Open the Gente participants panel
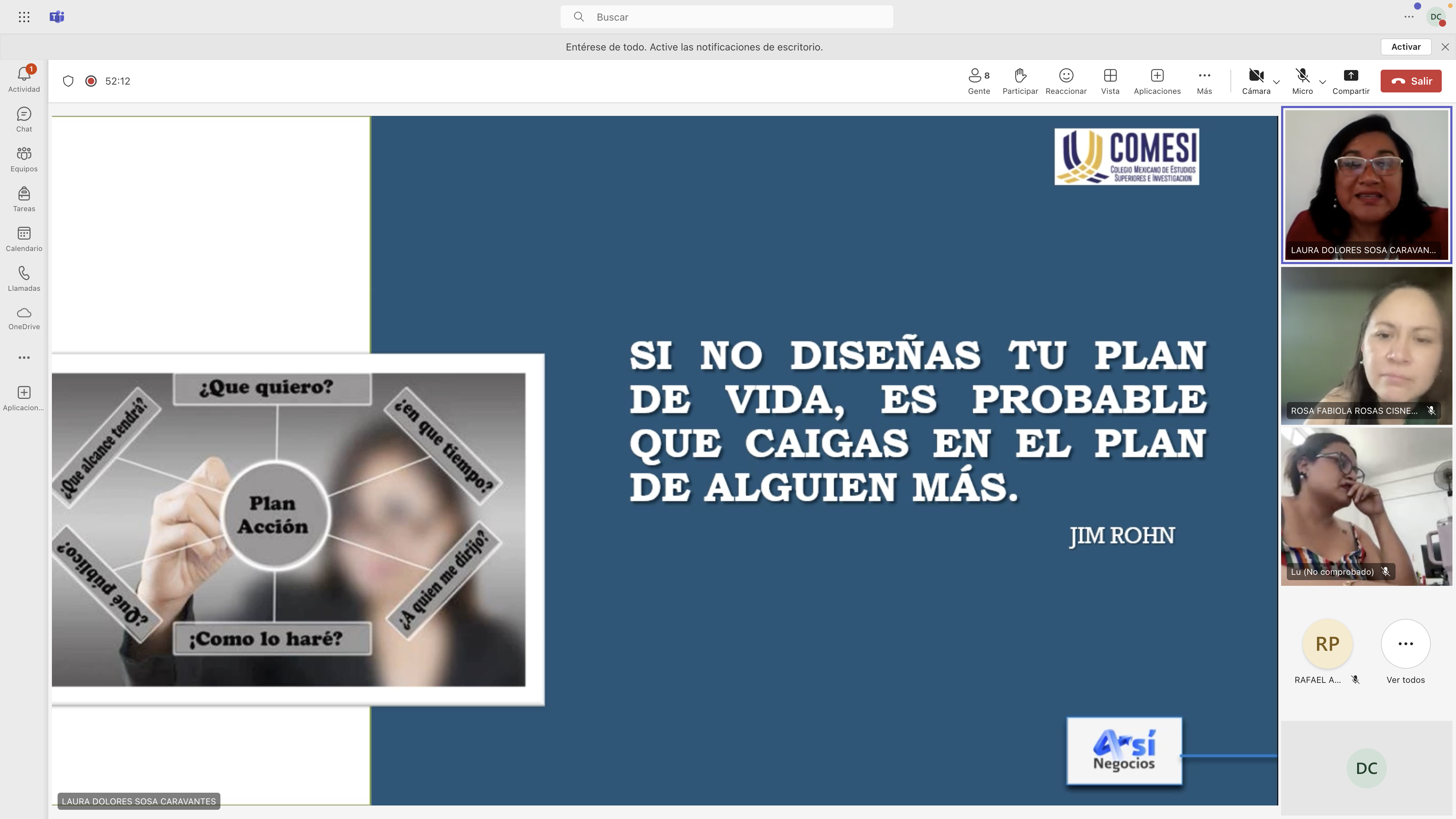 pyautogui.click(x=978, y=81)
